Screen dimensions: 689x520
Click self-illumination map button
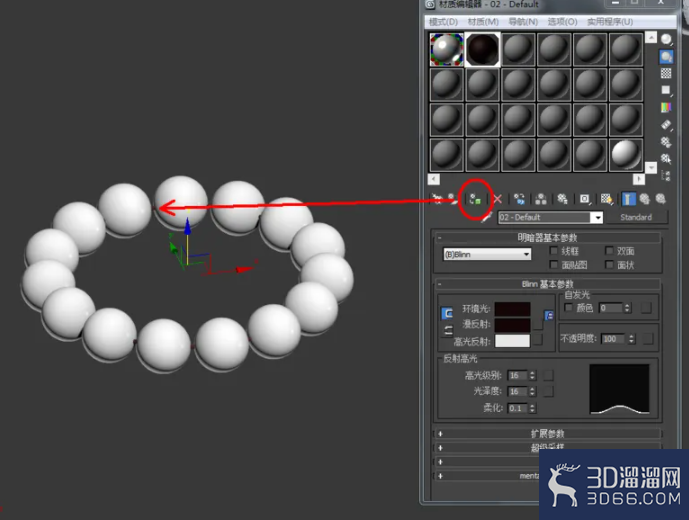[646, 308]
